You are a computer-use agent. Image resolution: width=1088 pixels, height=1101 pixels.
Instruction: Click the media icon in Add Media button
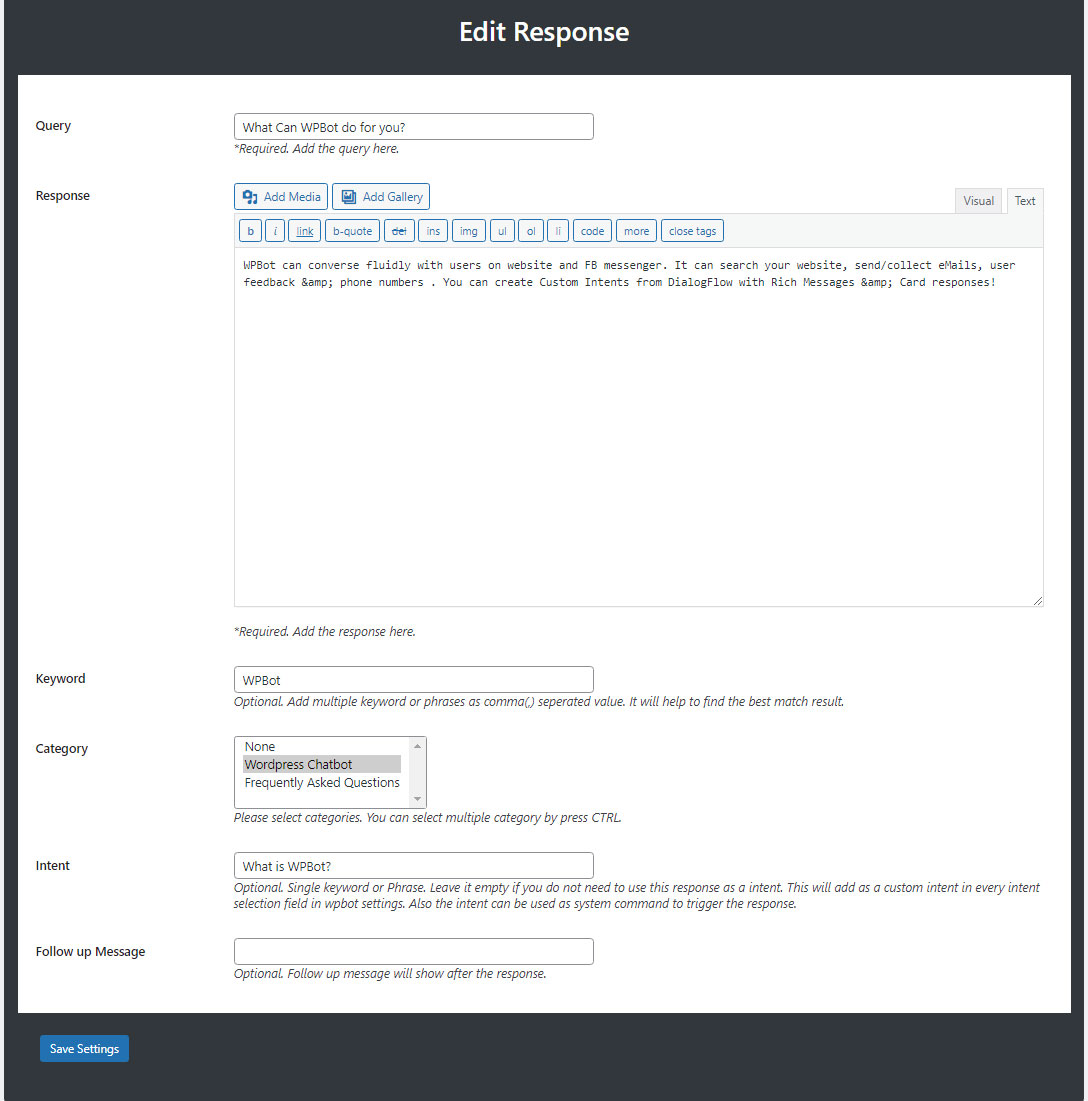point(250,197)
